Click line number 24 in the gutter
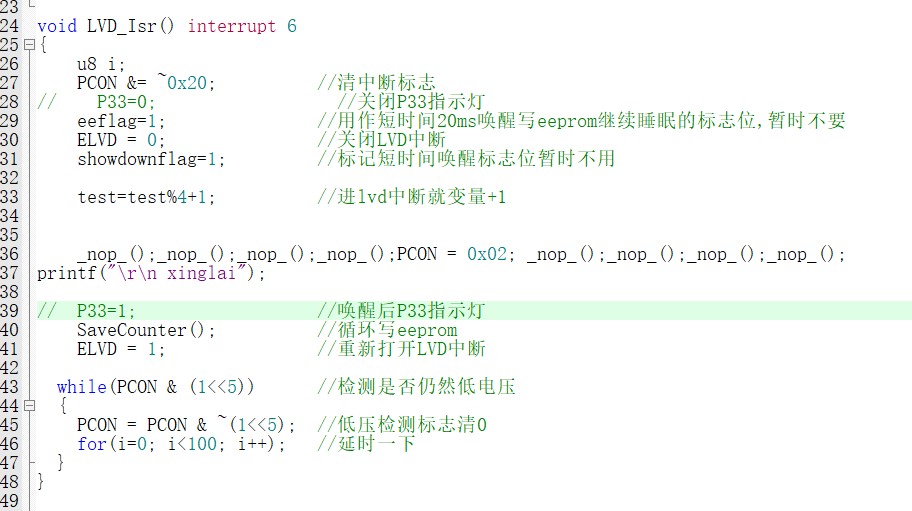Viewport: 912px width, 511px height. click(x=10, y=26)
